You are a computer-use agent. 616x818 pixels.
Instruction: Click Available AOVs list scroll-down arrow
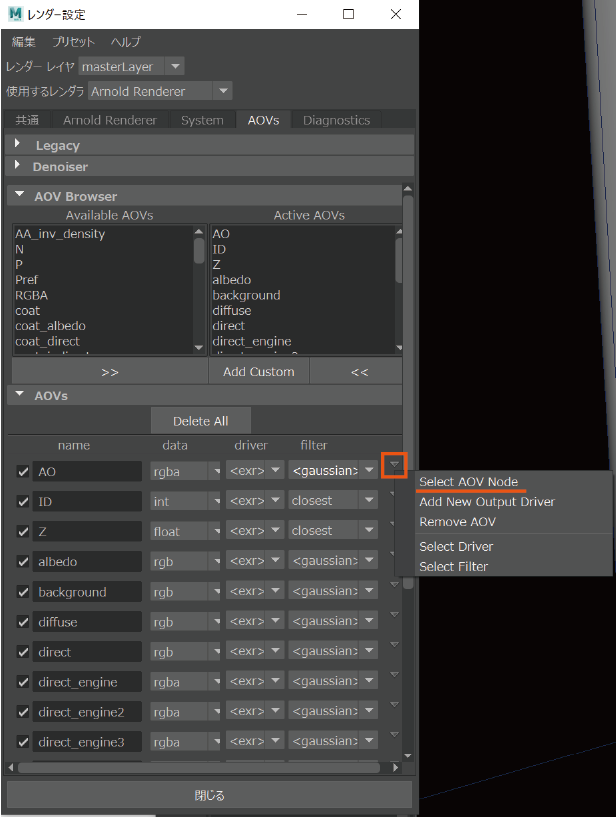(x=199, y=347)
